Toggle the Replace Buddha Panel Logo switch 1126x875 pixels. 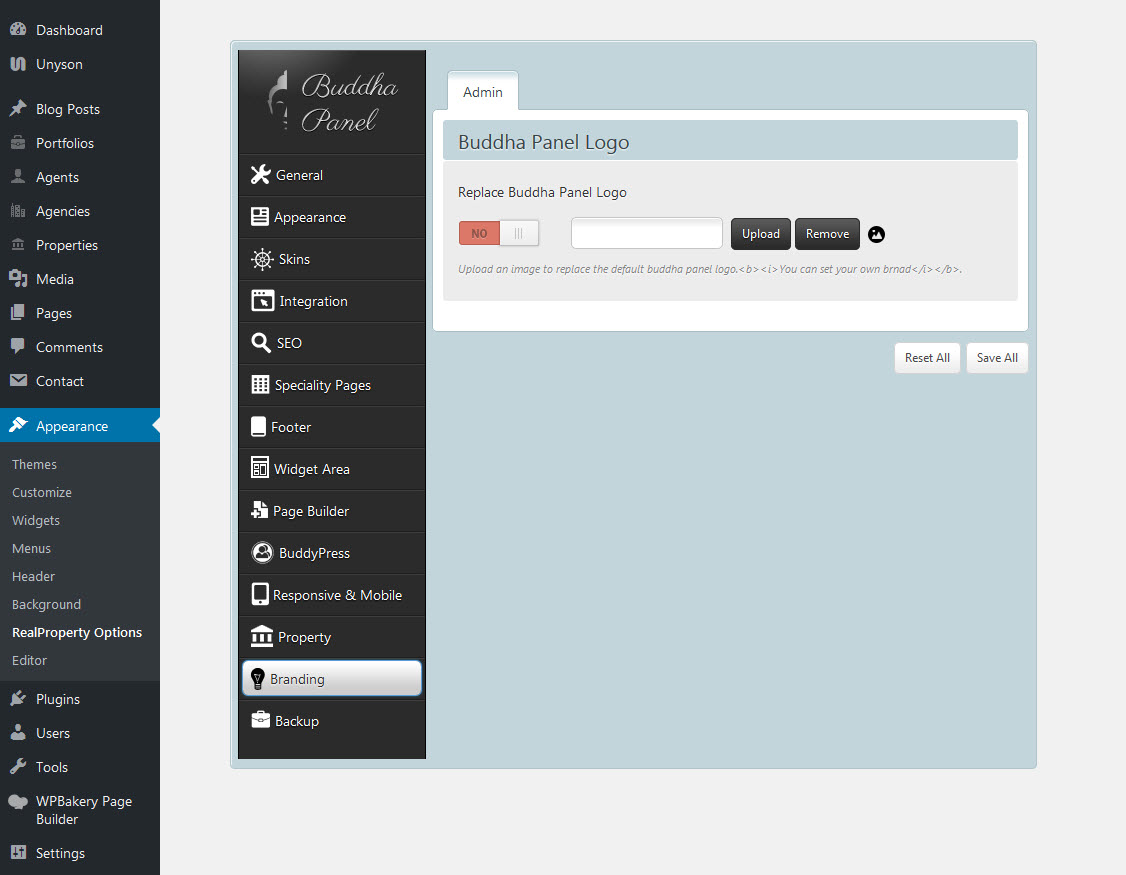498,233
